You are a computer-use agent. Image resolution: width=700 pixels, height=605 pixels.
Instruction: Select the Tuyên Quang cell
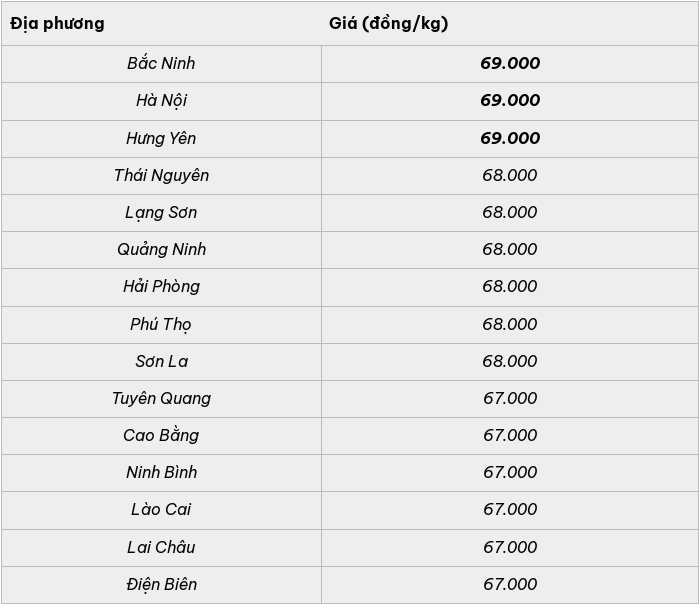161,399
